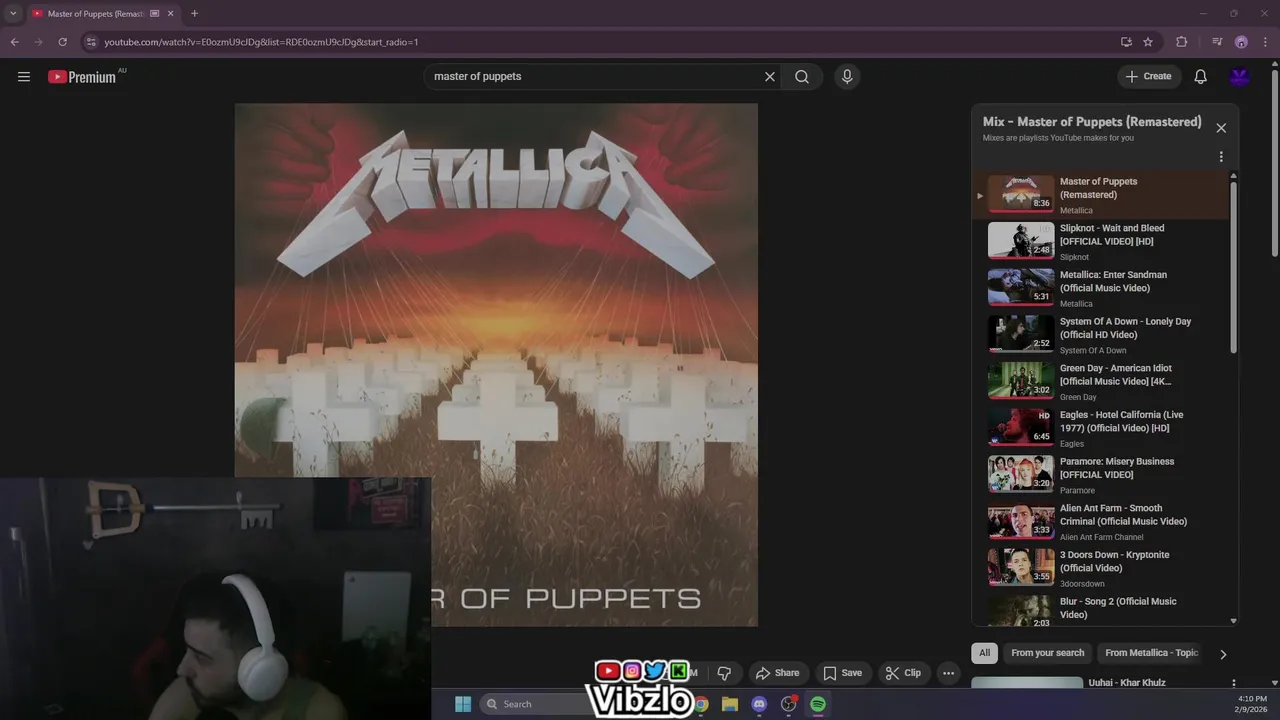Click the playlist scrollbar down arrow
Image resolution: width=1280 pixels, height=720 pixels.
[x=1233, y=621]
